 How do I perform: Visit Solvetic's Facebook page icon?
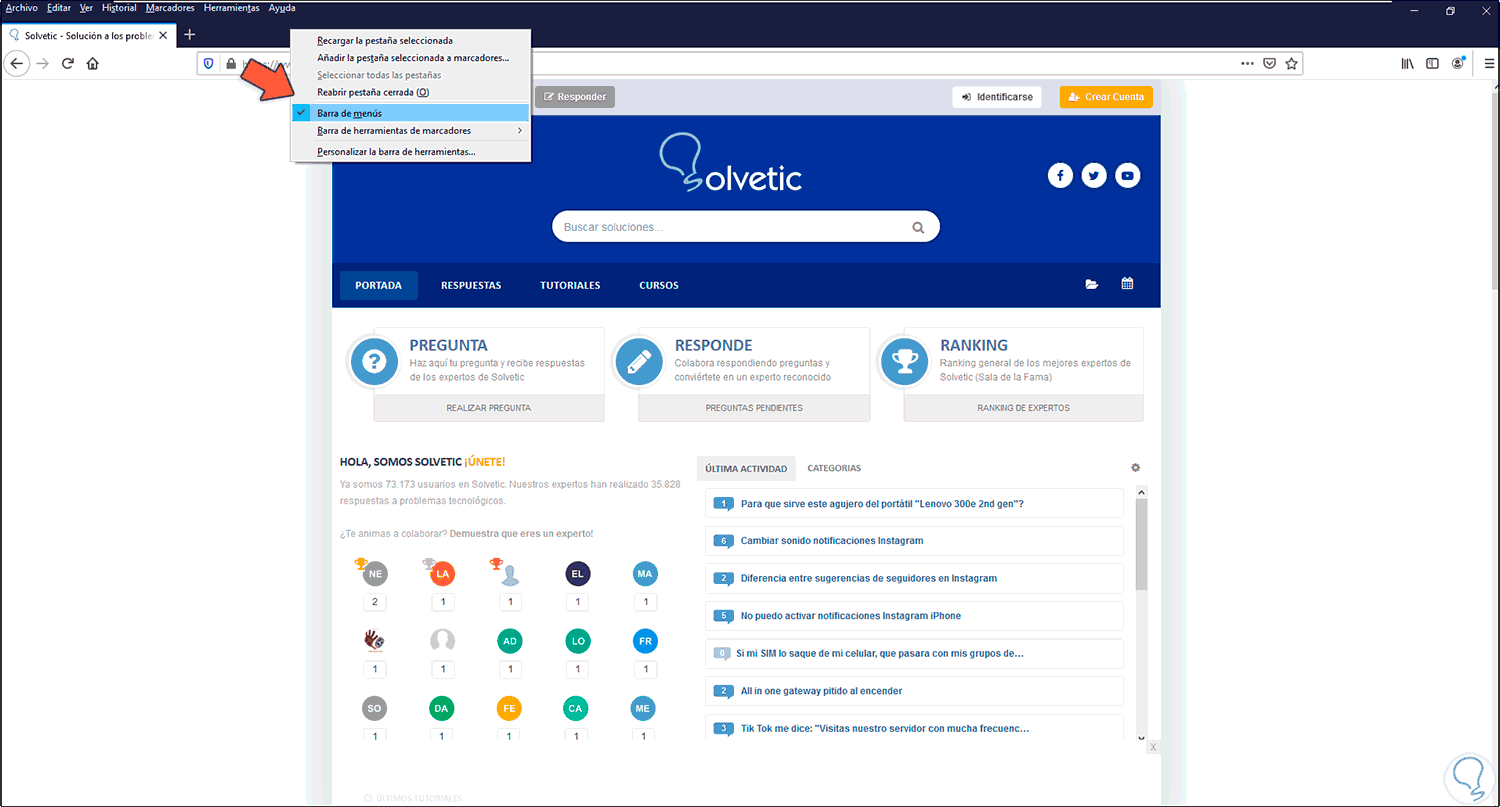pyautogui.click(x=1060, y=176)
